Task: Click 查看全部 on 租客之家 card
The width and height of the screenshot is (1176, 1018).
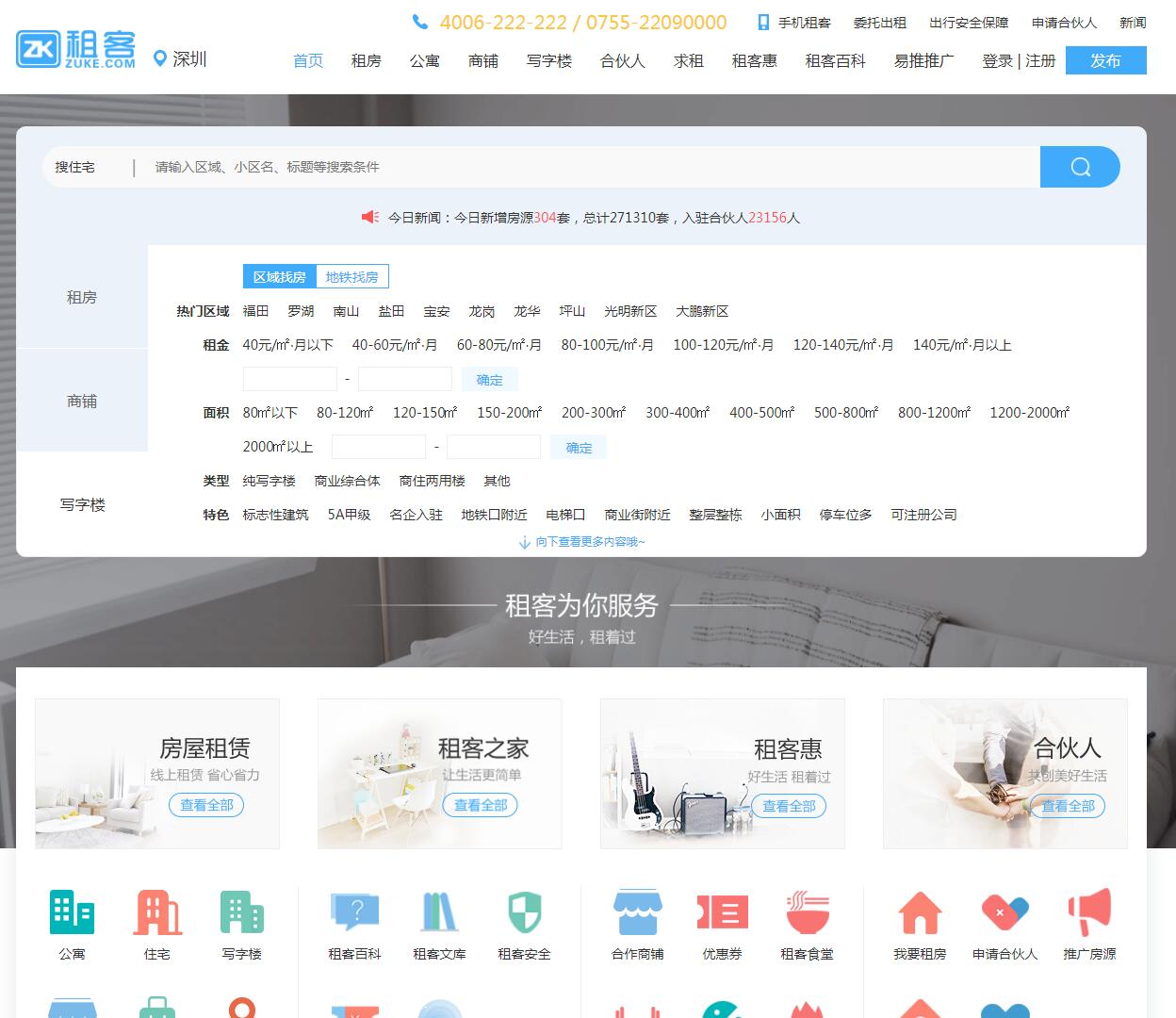Action: pos(481,805)
